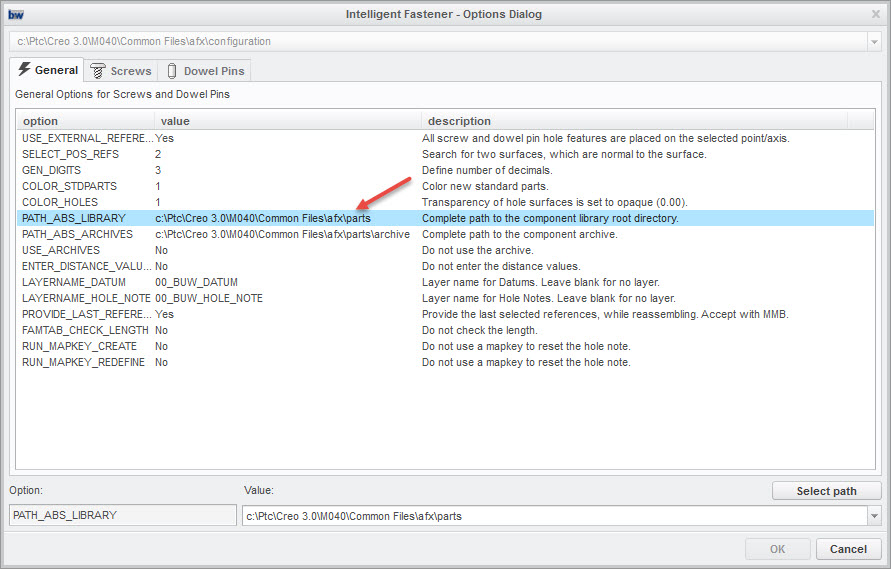891x569 pixels.
Task: Select the RUN_MAPKEY_CREATE option row
Action: (x=446, y=346)
